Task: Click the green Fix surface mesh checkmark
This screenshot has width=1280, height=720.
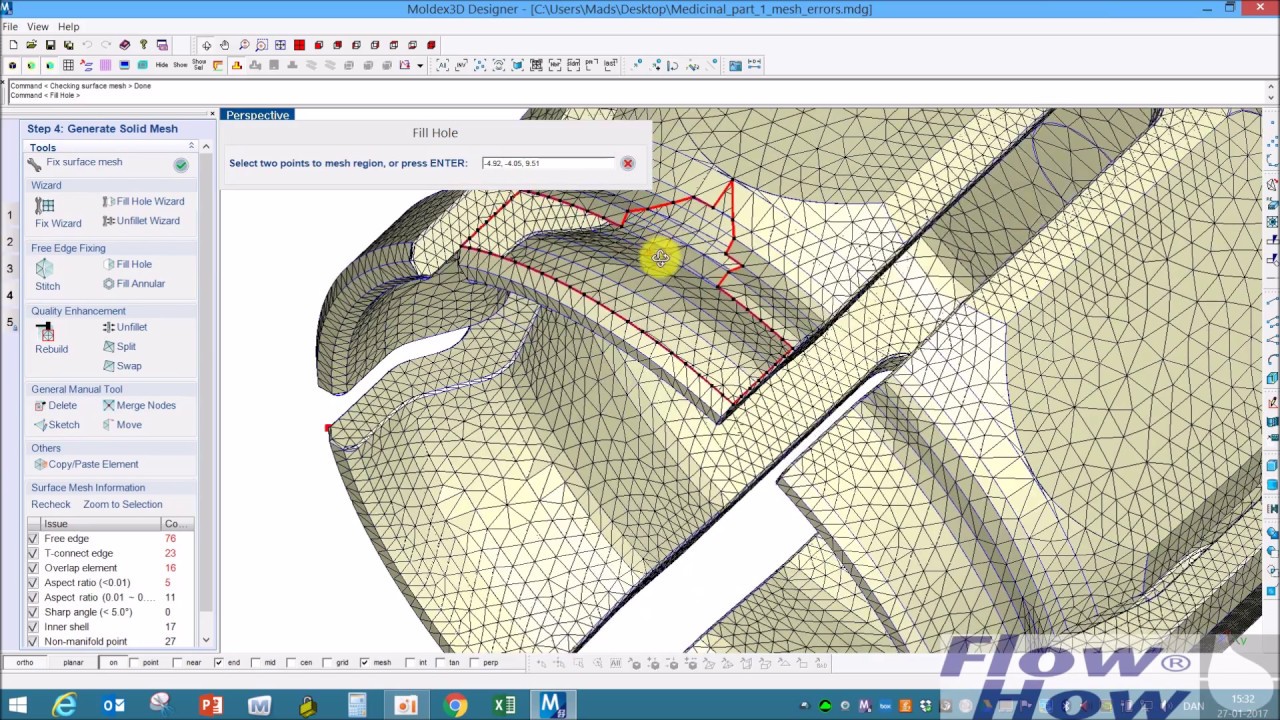Action: [181, 164]
